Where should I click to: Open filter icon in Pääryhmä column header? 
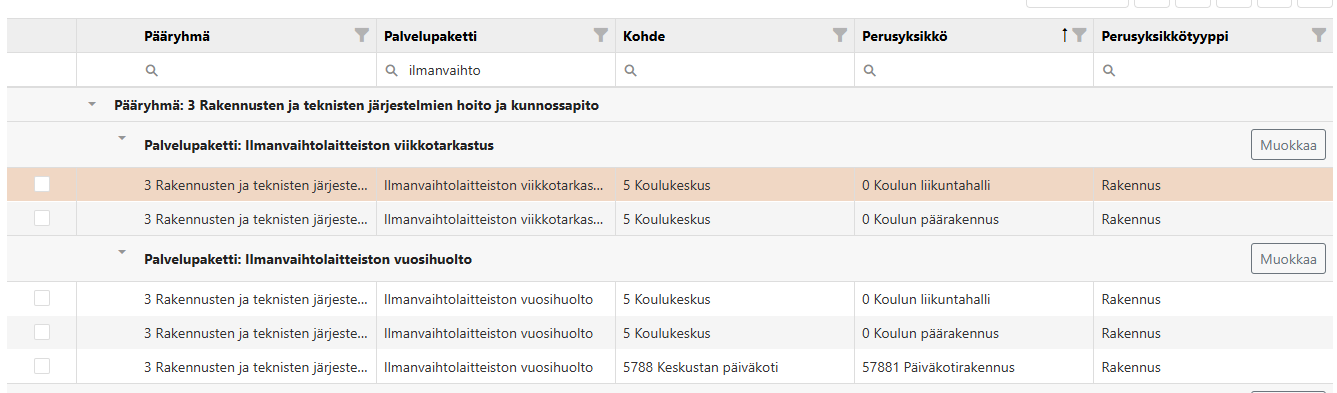tap(362, 35)
